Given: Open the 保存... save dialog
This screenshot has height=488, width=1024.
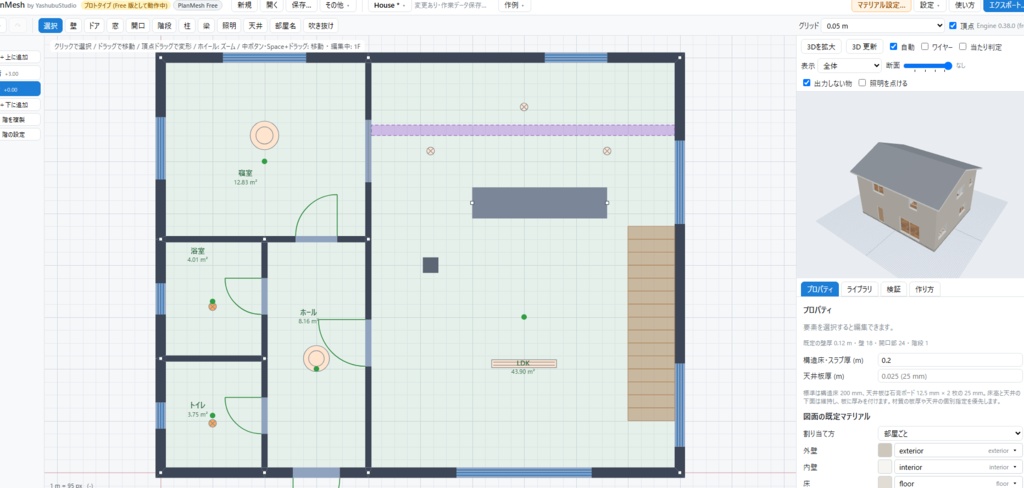Looking at the screenshot, I should [302, 5].
